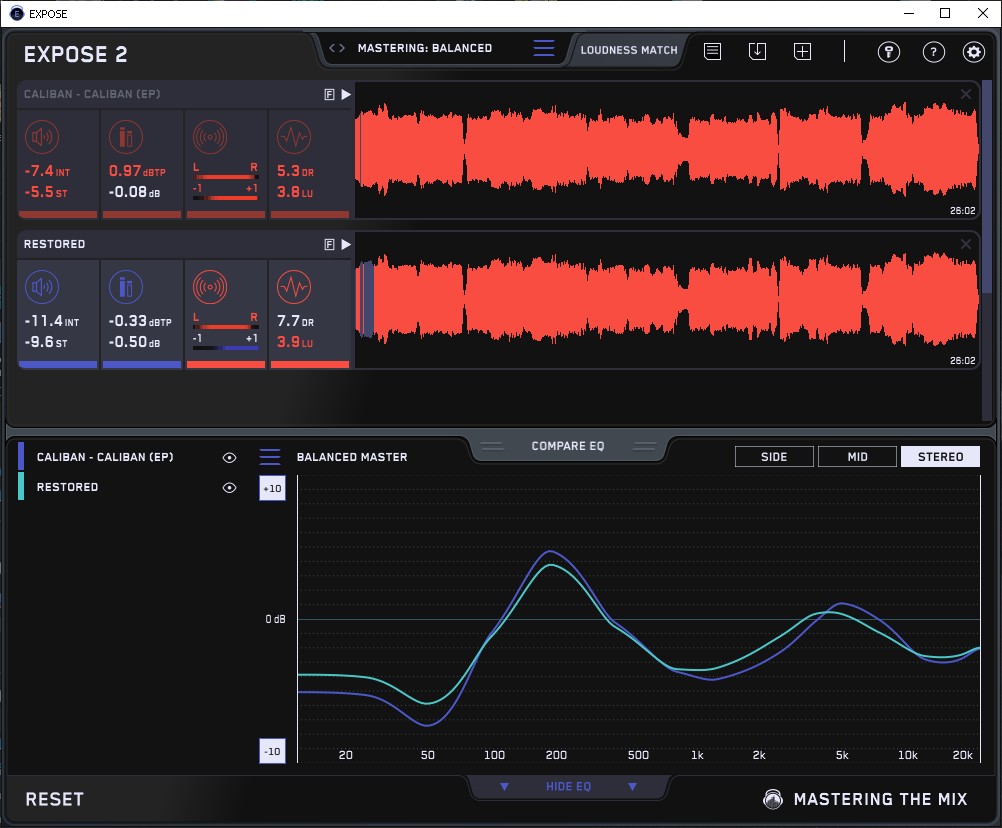This screenshot has height=828, width=1002.
Task: Click the export/download report icon
Action: pos(757,51)
